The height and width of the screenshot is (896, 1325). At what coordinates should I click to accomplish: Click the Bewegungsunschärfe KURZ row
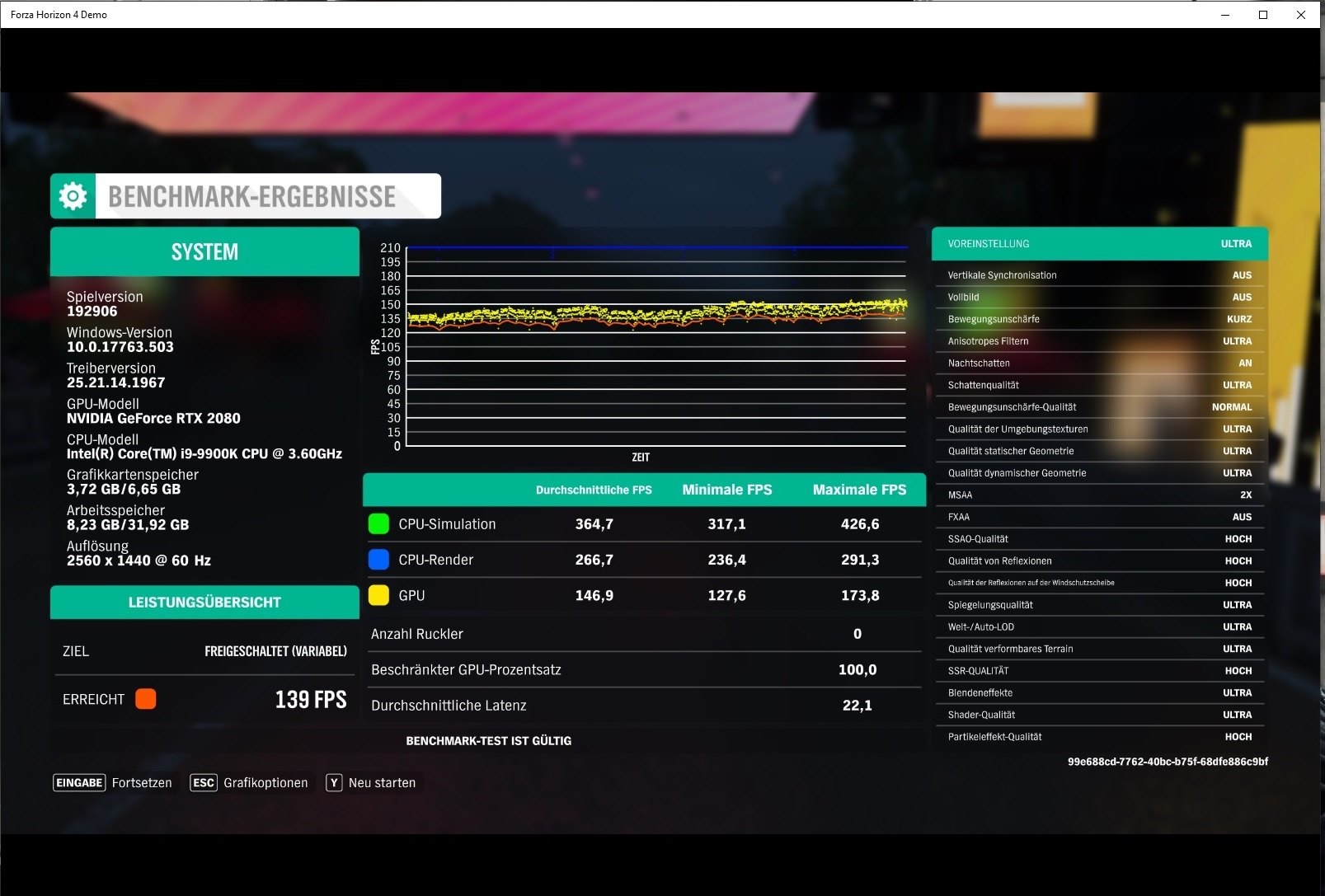[1100, 319]
